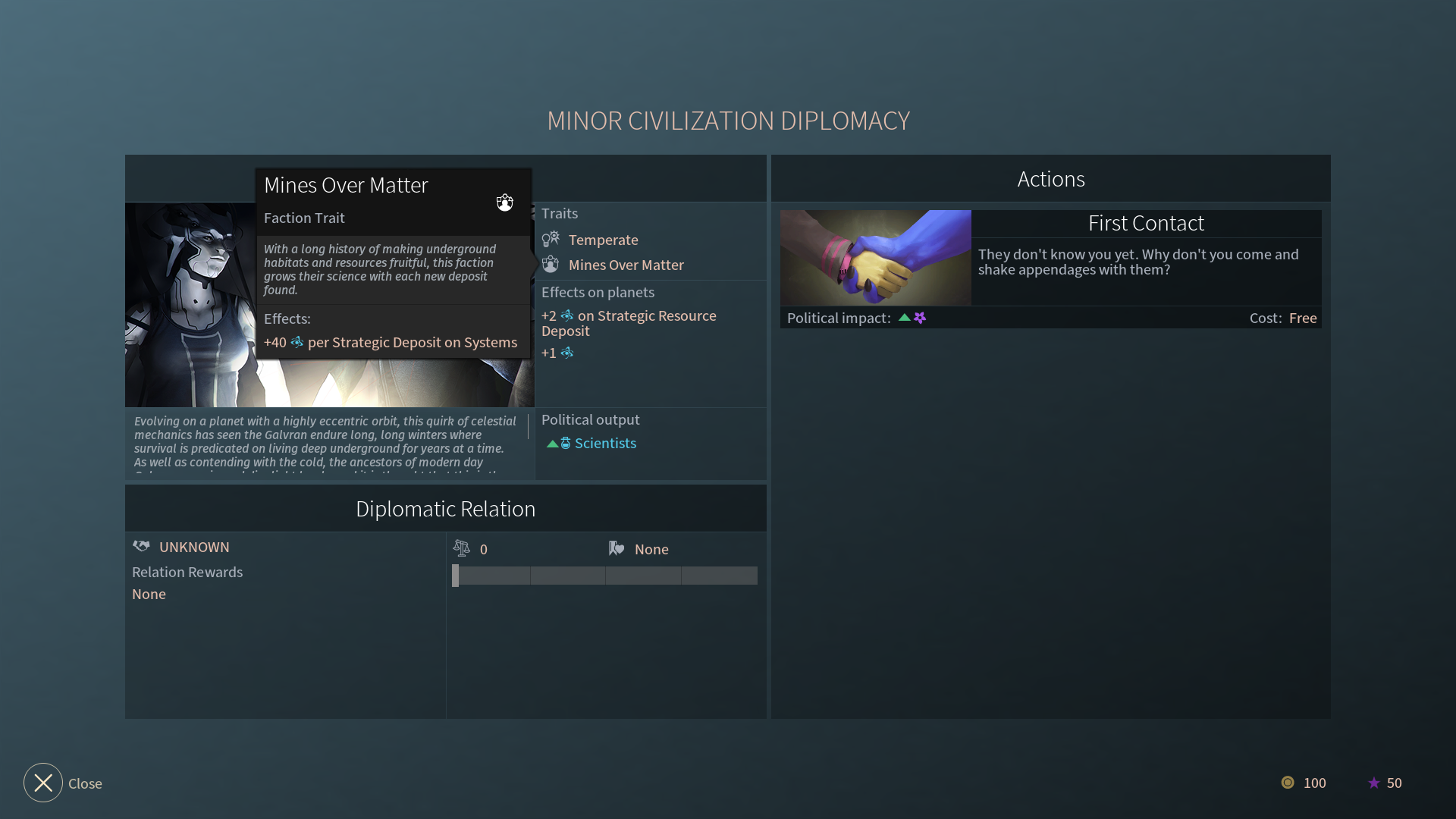Viewport: 1456px width, 819px height.
Task: Click the Mines Over Matter trait icon
Action: [551, 265]
